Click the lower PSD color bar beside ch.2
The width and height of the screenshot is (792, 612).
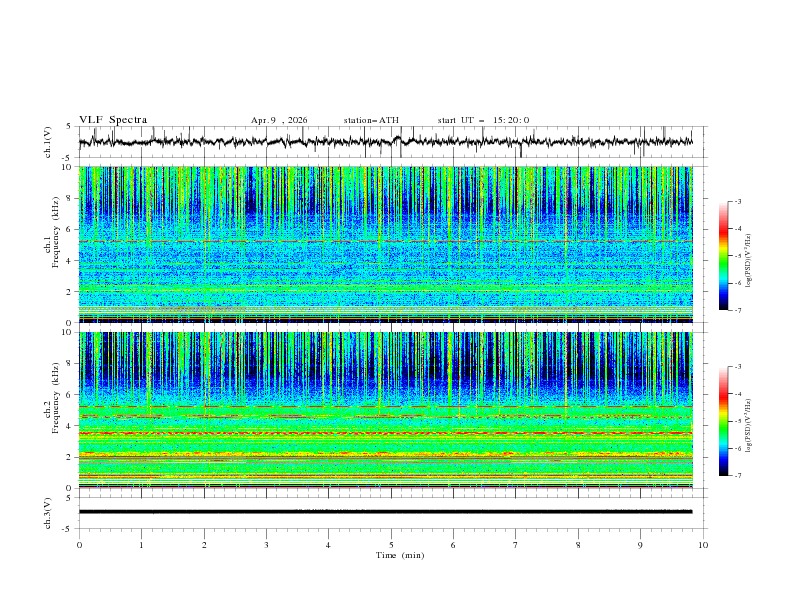[723, 421]
